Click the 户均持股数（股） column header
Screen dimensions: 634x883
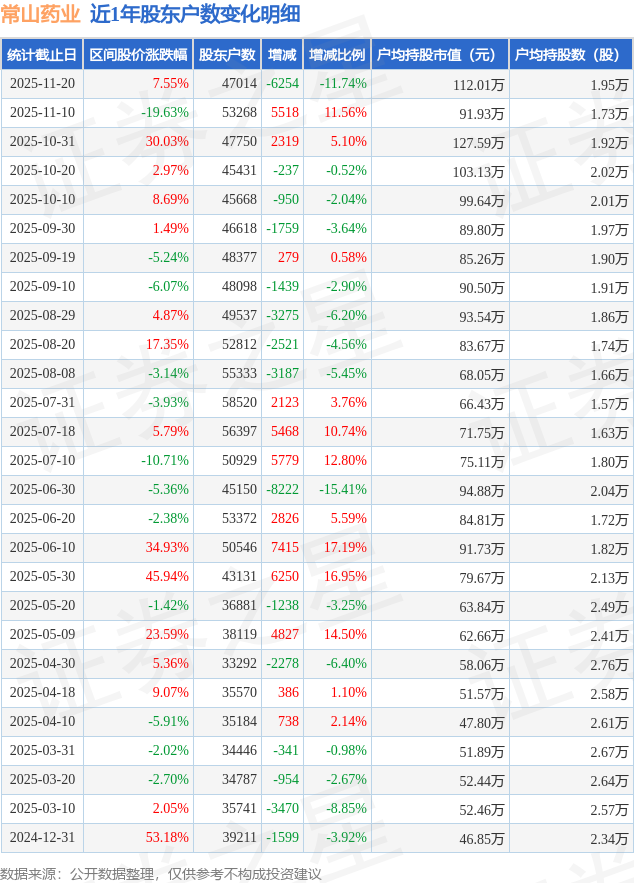coord(570,55)
